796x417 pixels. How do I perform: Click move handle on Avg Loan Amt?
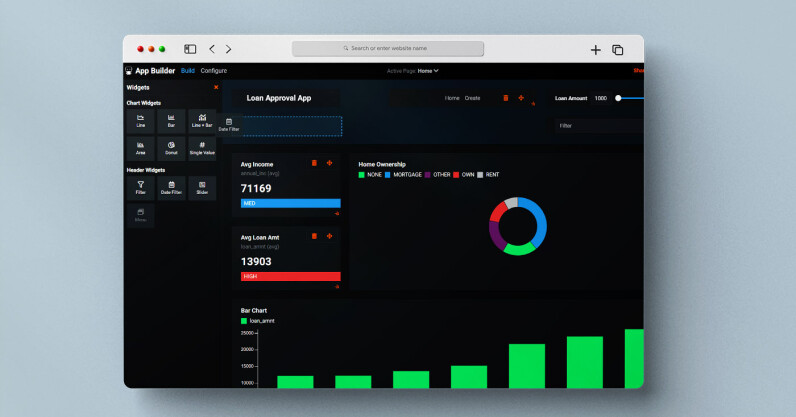(x=329, y=236)
